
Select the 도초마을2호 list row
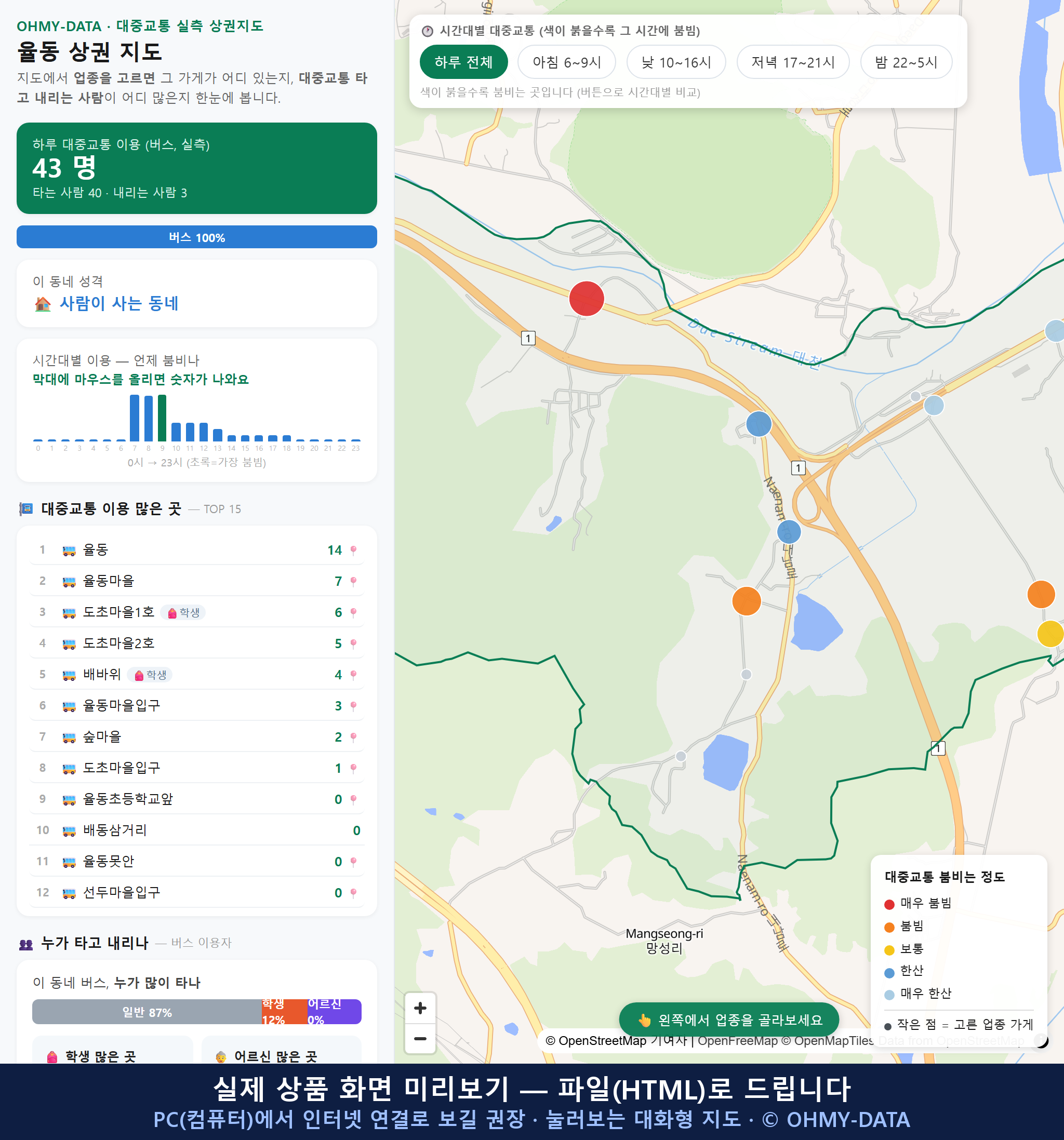click(x=197, y=643)
